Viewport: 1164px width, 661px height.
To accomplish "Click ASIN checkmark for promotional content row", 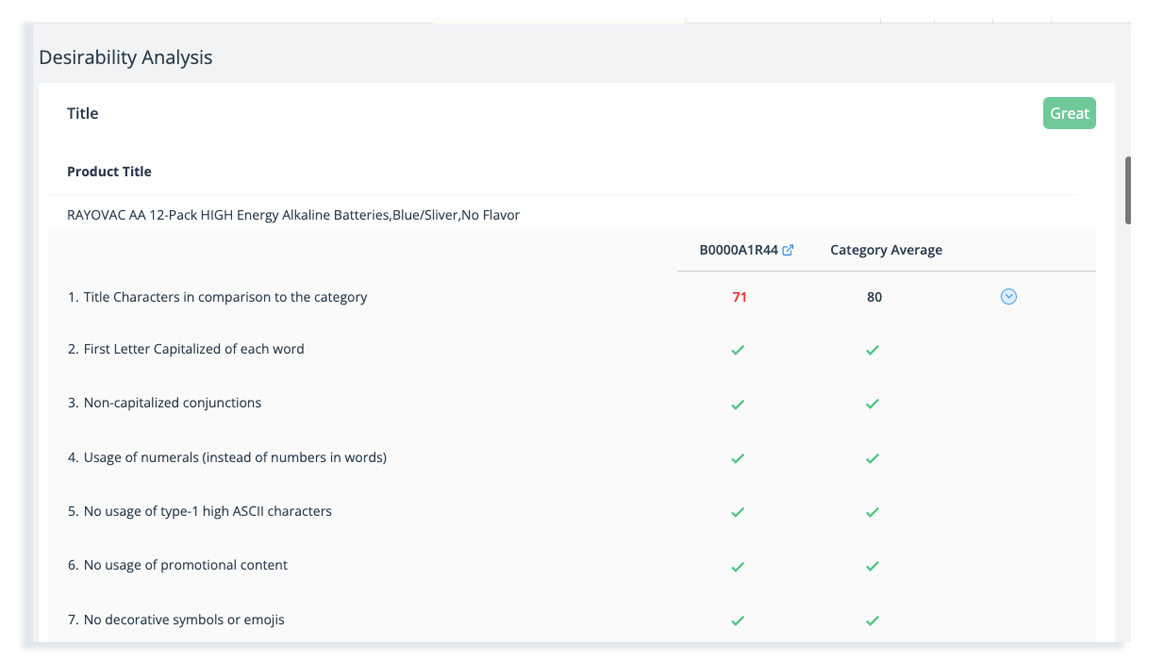I will tap(738, 567).
